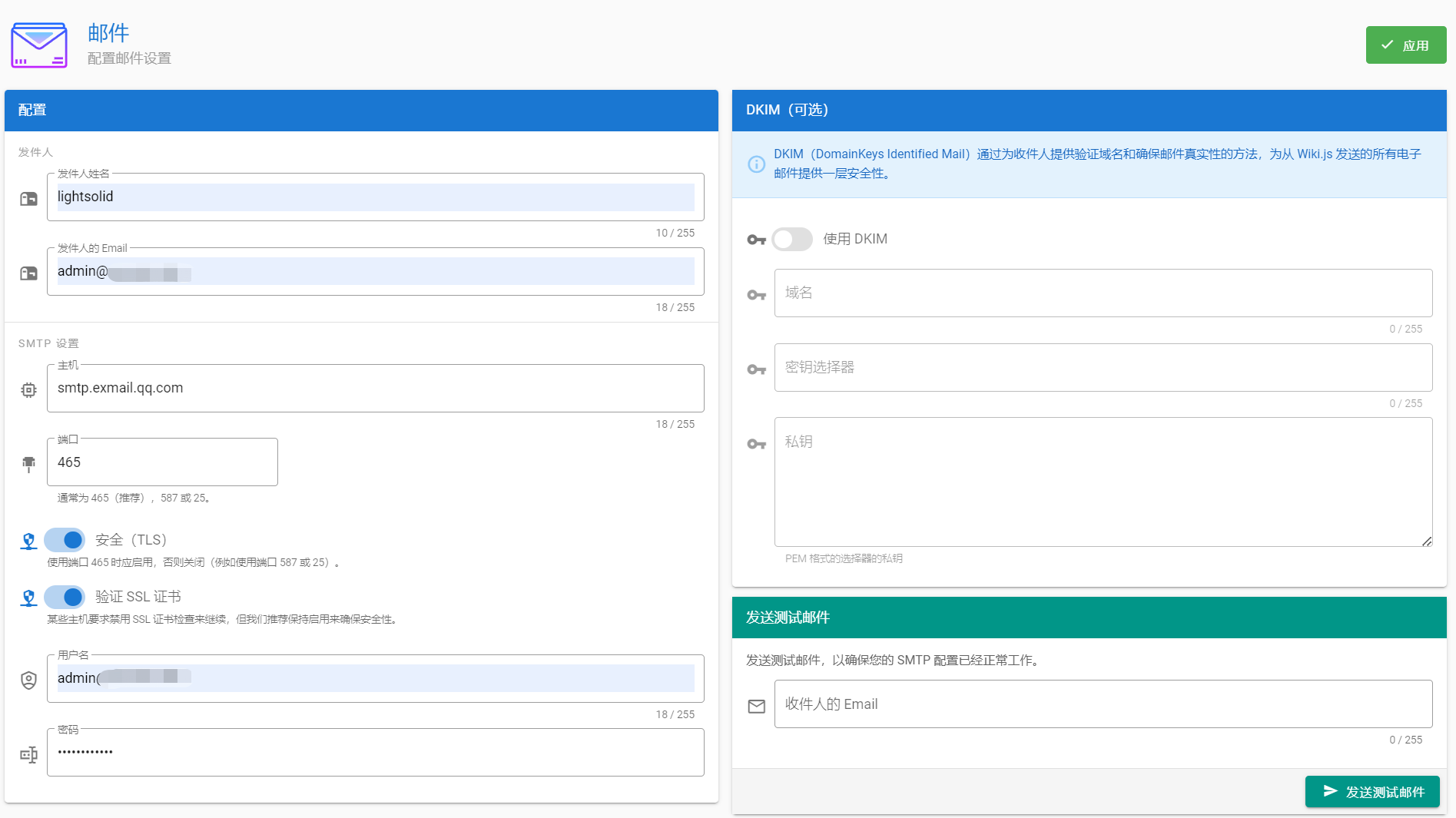Image resolution: width=1456 pixels, height=818 pixels.
Task: Click the 安全 (TLS) label text
Action: [131, 540]
